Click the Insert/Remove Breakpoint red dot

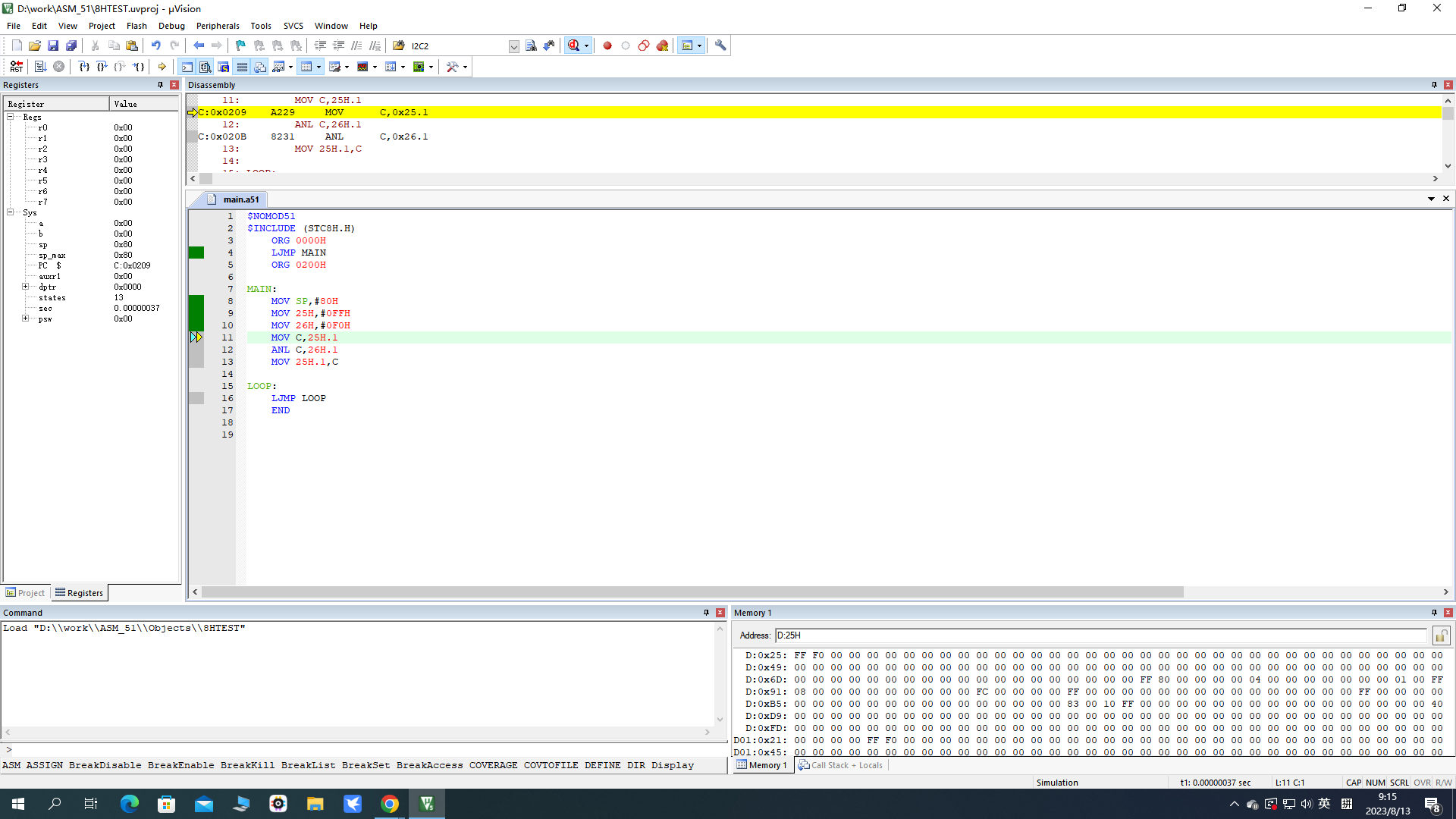point(607,45)
